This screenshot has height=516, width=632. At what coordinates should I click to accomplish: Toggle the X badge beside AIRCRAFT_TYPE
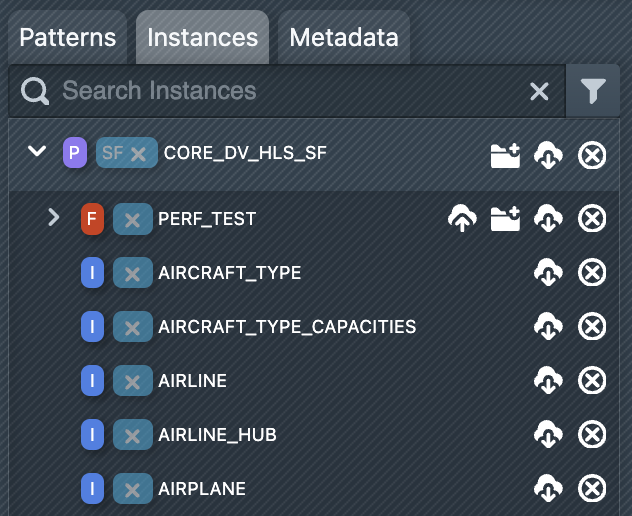[x=132, y=273]
